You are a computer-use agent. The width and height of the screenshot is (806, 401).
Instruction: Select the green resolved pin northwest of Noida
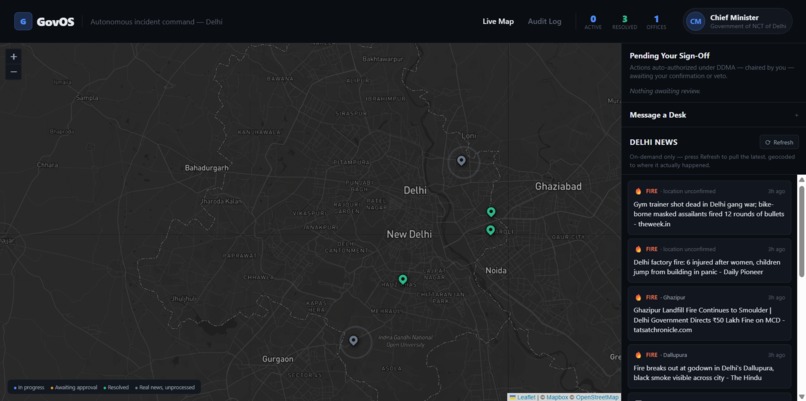coord(490,230)
